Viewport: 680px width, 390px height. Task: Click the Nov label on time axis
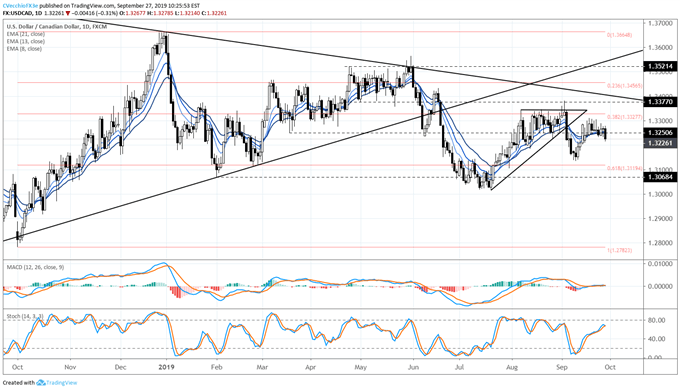(x=70, y=367)
